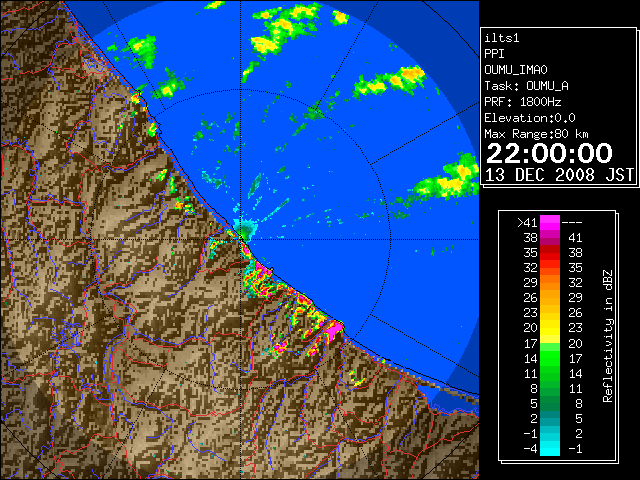Pick the dark green swatch beside left 5

pyautogui.click(x=550, y=403)
